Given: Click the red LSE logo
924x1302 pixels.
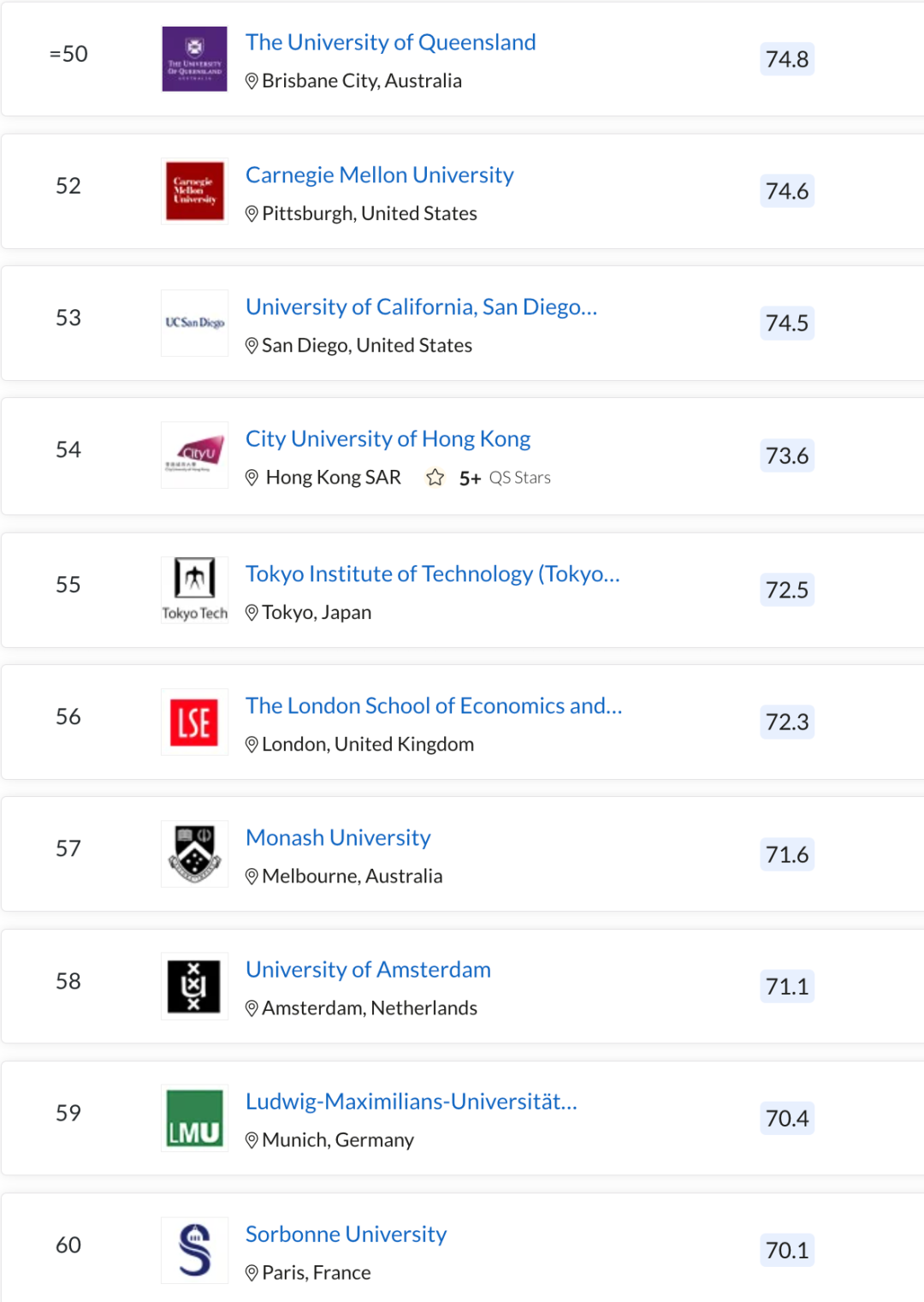Looking at the screenshot, I should point(194,722).
